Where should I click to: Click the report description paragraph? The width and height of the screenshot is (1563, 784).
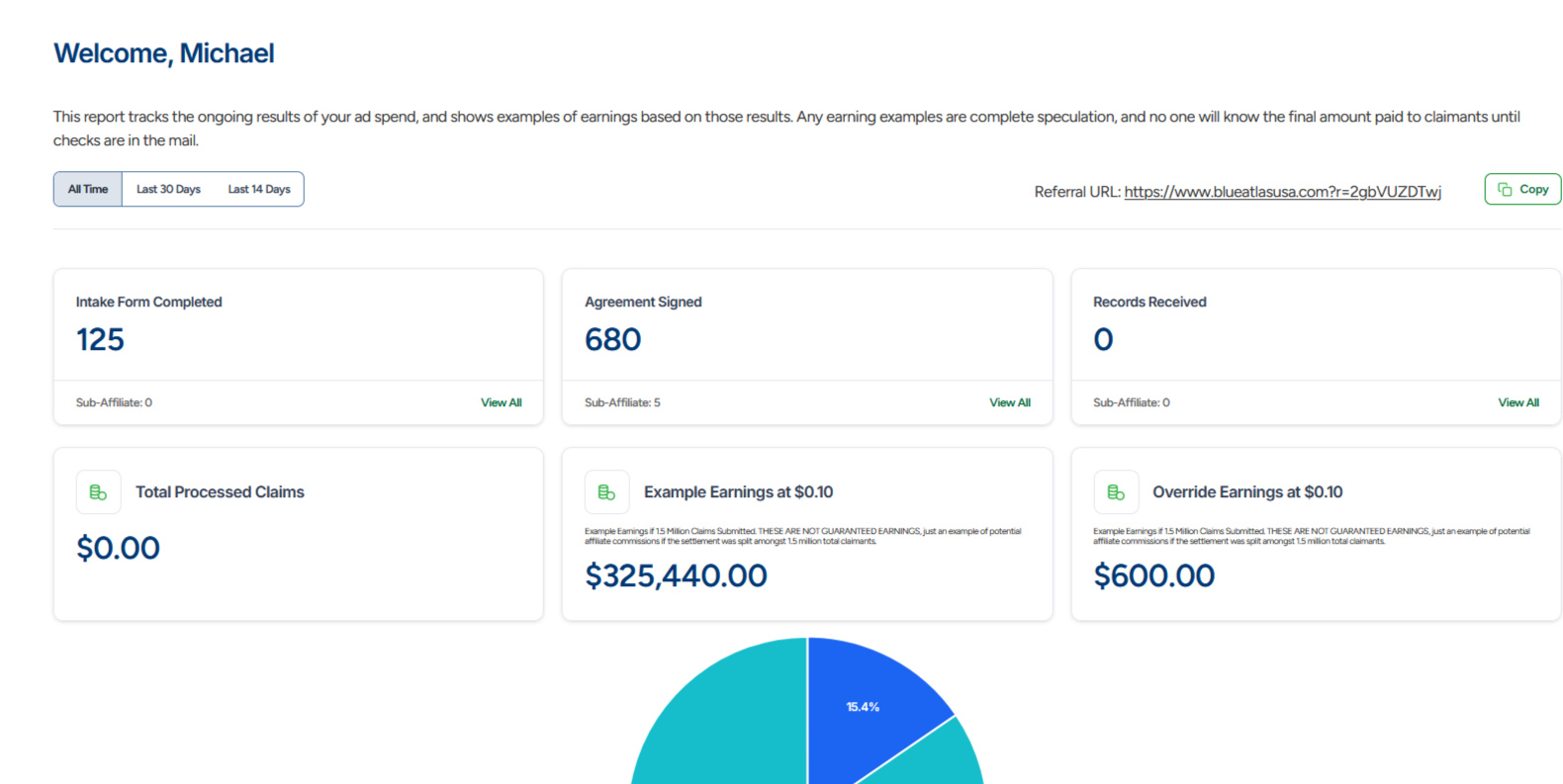tap(786, 129)
